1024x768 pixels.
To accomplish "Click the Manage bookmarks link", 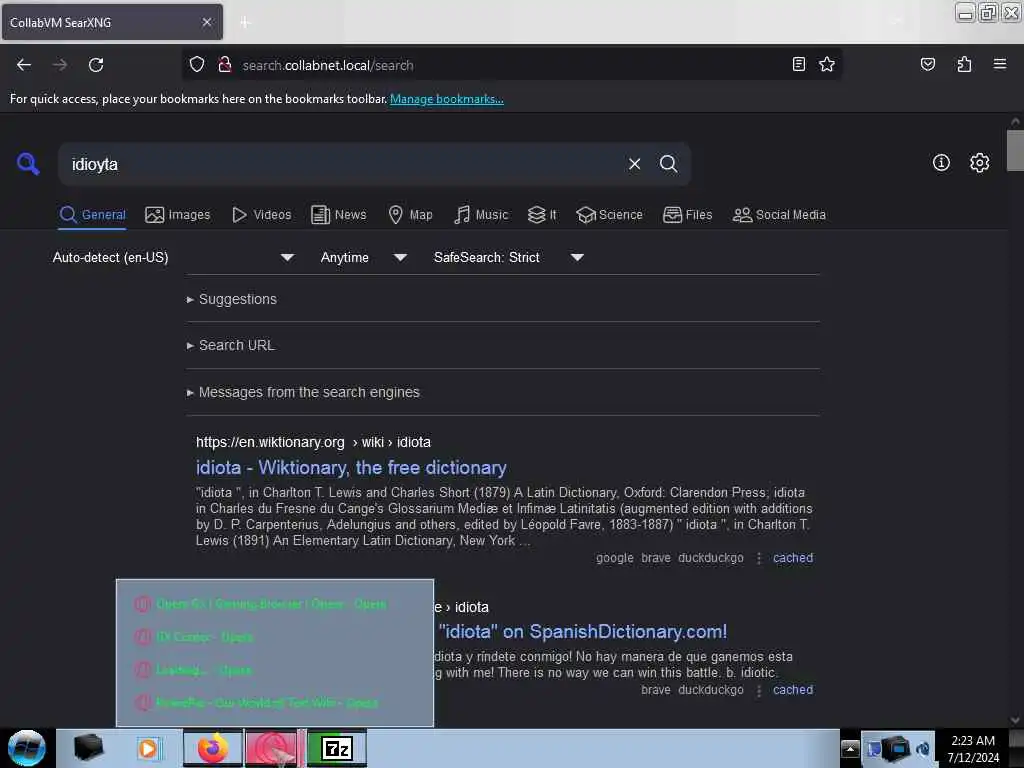I will (447, 99).
